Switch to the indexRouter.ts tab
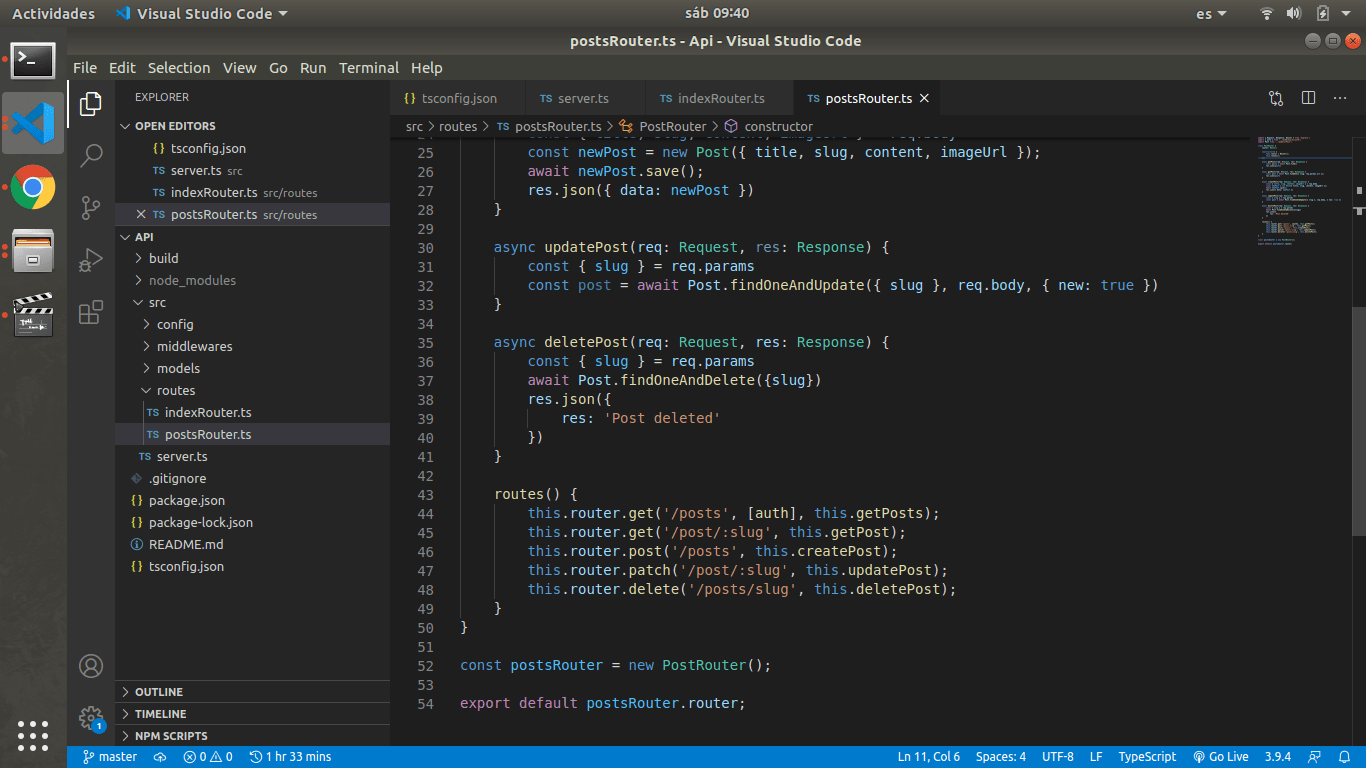The height and width of the screenshot is (768, 1366). pyautogui.click(x=720, y=98)
